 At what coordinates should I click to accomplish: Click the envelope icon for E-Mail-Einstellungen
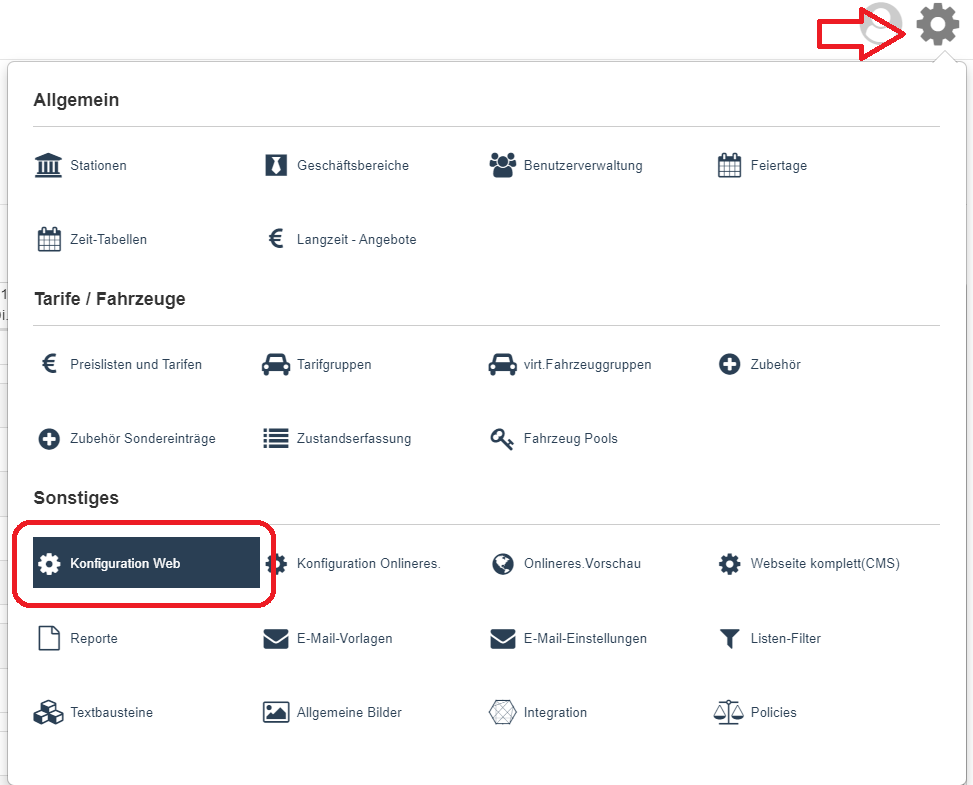503,639
